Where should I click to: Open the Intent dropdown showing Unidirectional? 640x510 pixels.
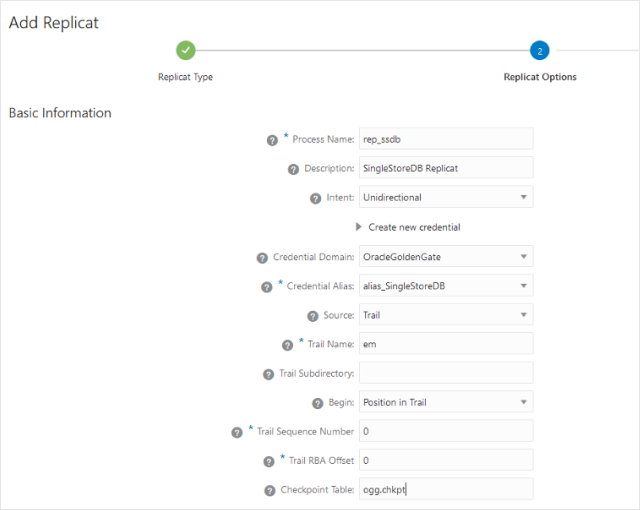point(446,197)
